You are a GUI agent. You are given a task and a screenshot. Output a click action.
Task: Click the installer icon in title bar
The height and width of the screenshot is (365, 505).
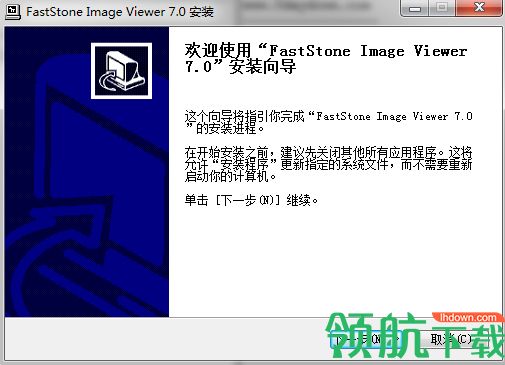click(13, 12)
